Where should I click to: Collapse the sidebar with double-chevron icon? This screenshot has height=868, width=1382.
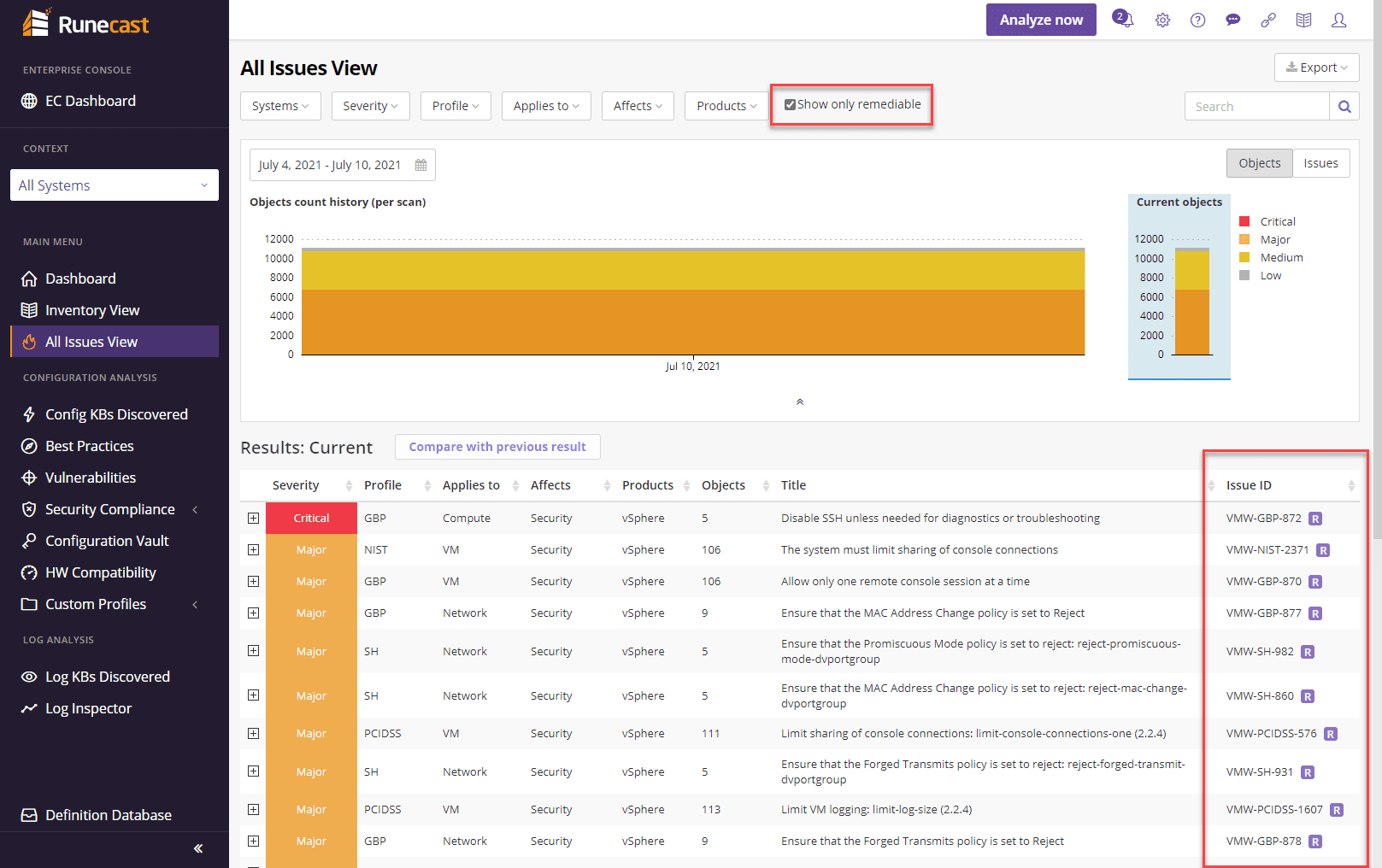pos(198,848)
